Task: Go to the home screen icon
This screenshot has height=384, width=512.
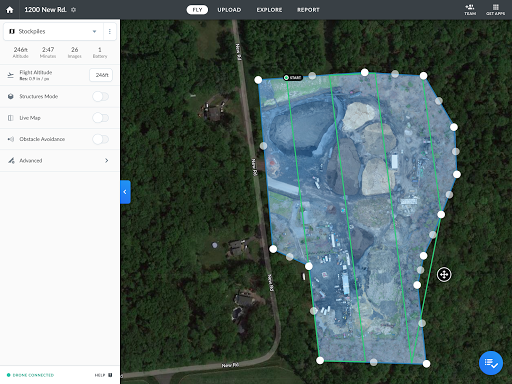Action: tap(10, 10)
